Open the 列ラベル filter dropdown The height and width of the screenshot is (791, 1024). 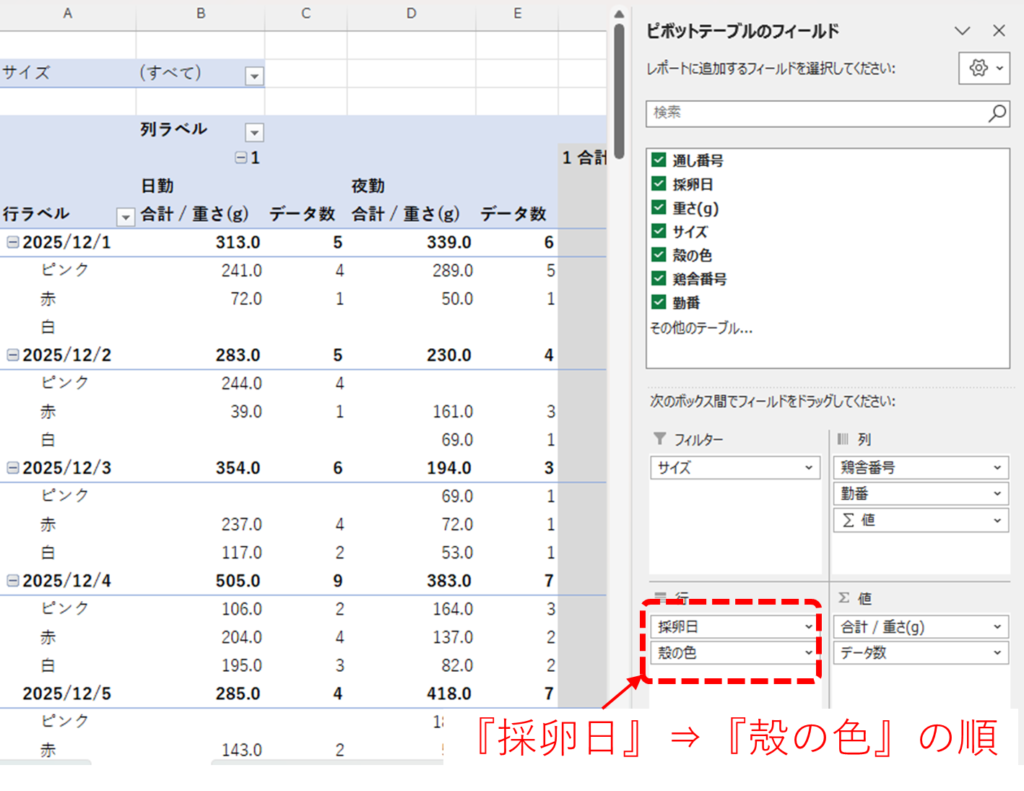pyautogui.click(x=254, y=132)
